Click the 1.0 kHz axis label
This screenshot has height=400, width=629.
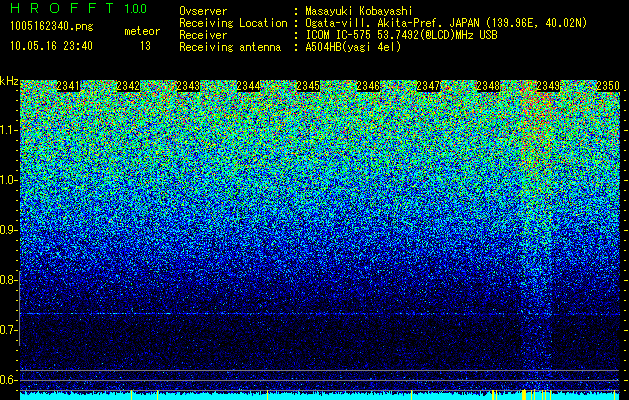pyautogui.click(x=9, y=180)
